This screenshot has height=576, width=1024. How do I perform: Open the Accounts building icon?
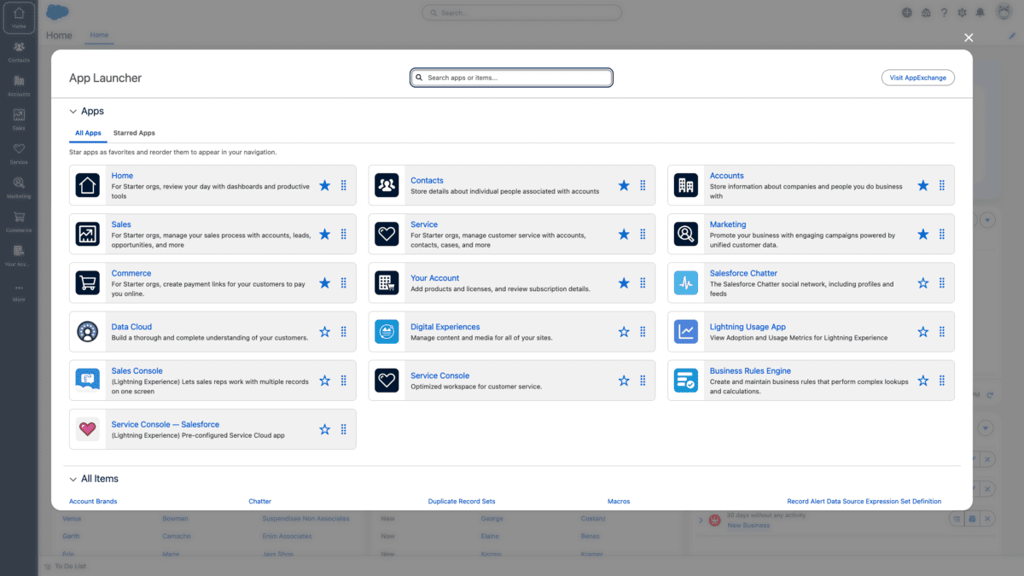point(686,185)
